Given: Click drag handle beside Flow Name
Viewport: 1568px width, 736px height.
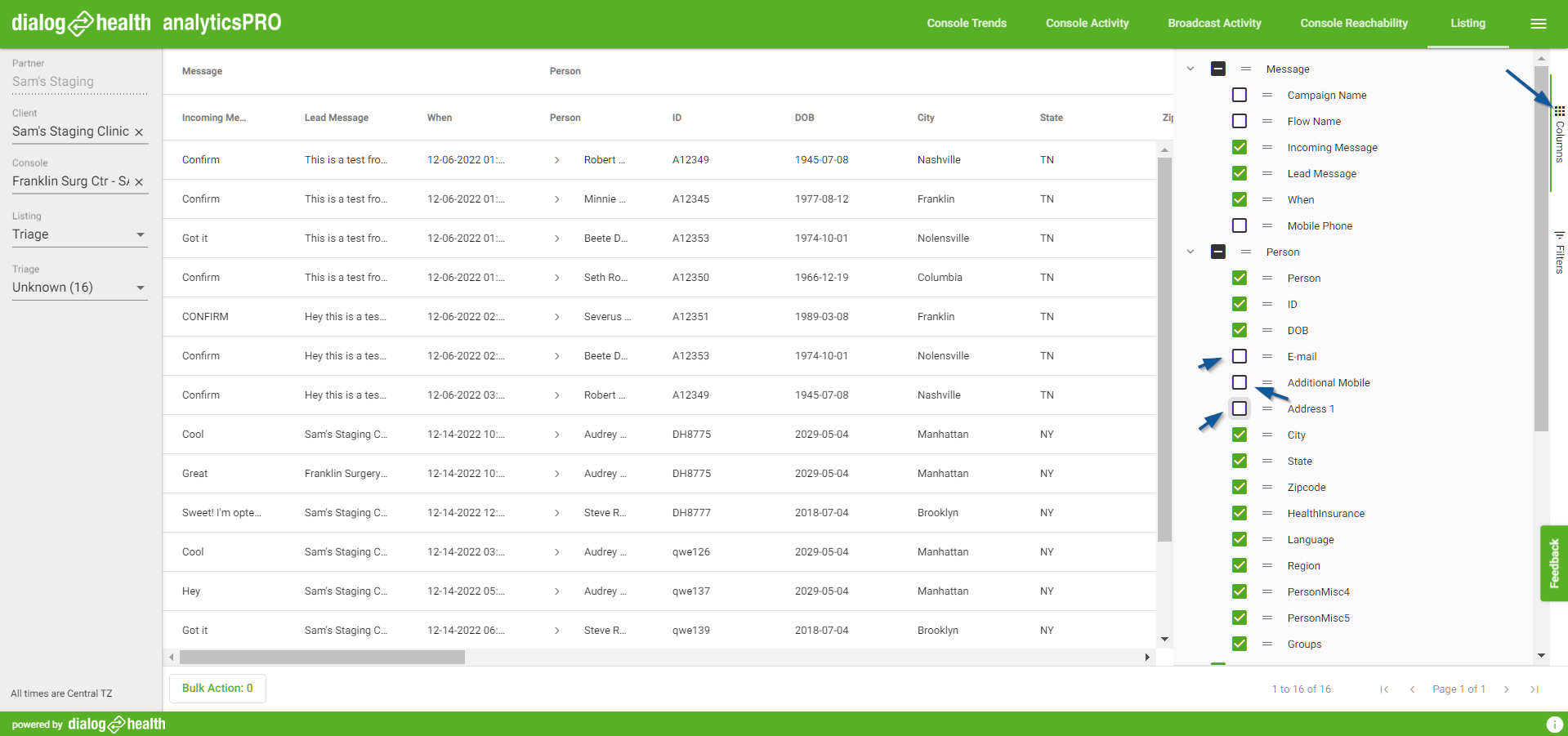Looking at the screenshot, I should tap(1267, 122).
